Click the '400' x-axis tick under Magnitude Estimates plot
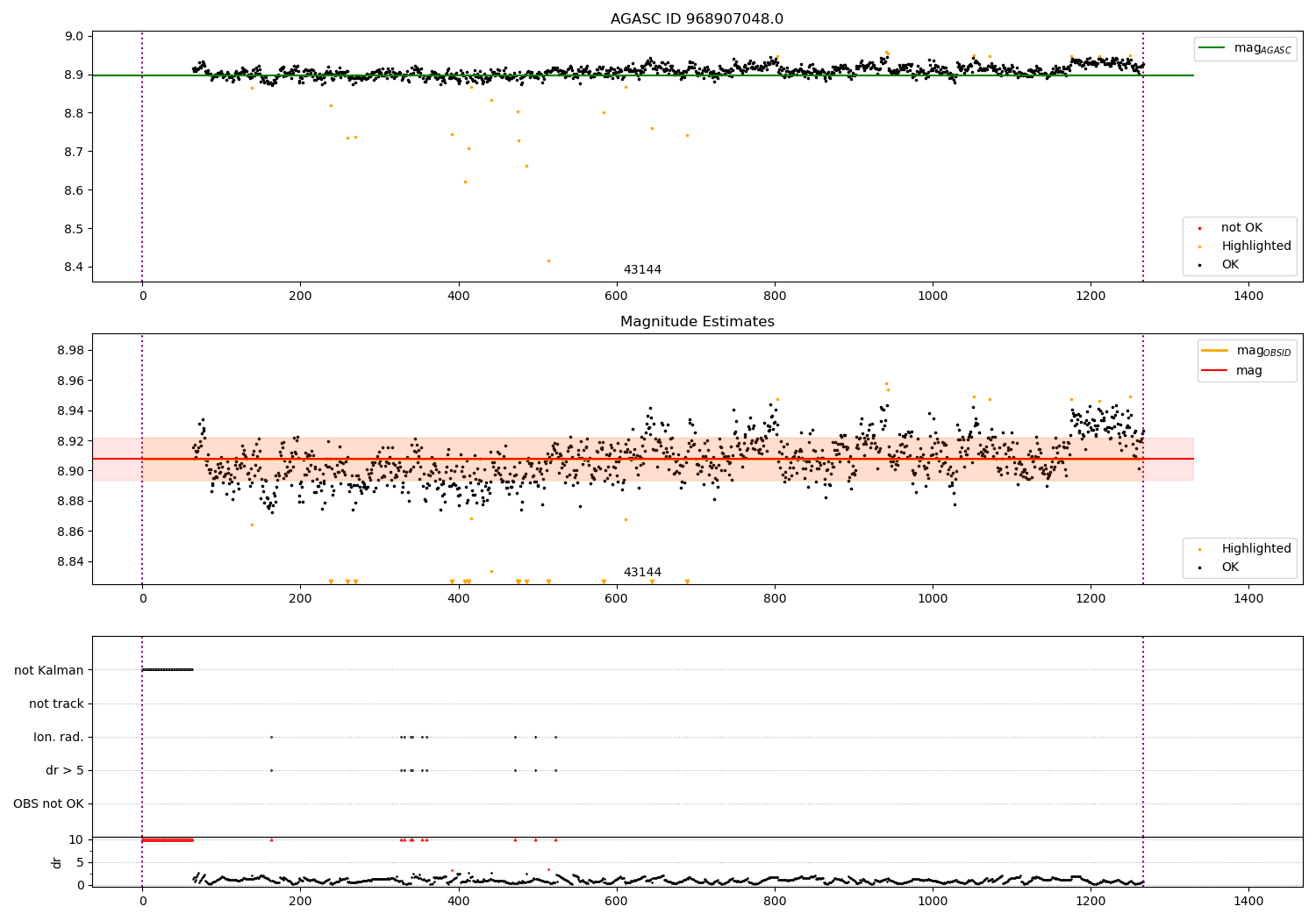 pos(458,599)
